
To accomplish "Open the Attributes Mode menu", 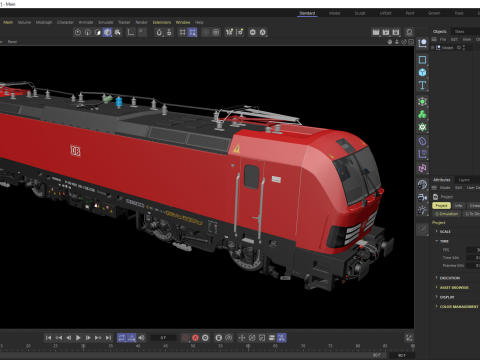I will point(445,188).
